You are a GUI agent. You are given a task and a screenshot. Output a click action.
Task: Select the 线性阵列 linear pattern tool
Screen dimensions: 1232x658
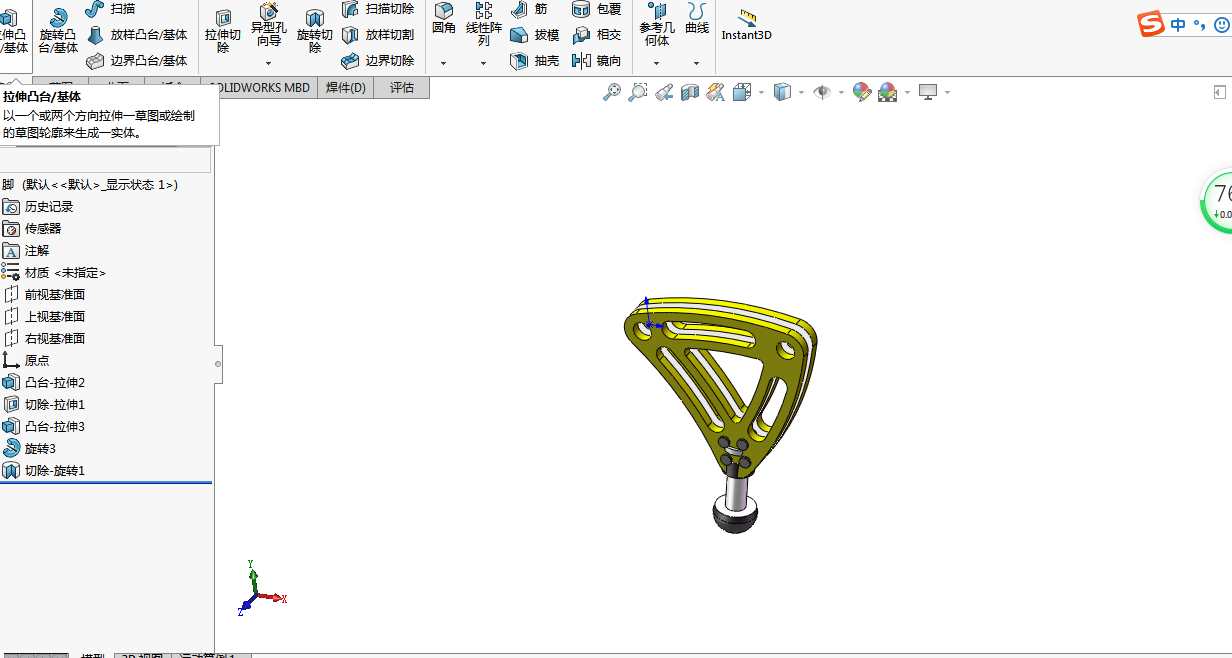pyautogui.click(x=484, y=25)
